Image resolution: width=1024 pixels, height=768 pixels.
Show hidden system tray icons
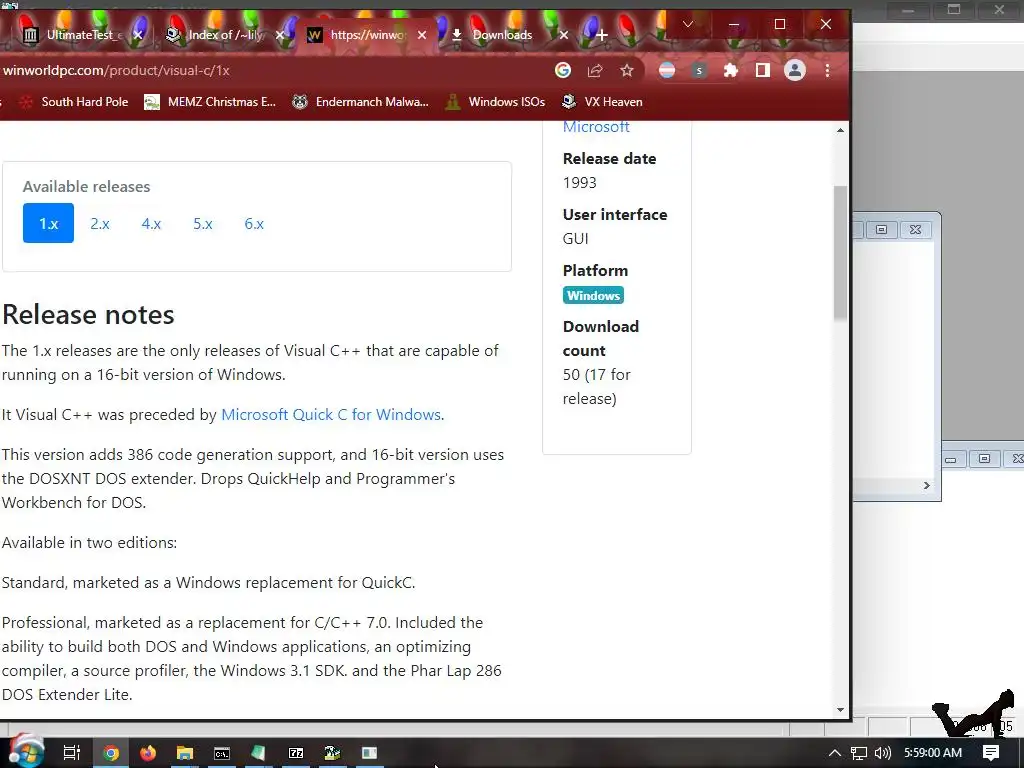(x=835, y=753)
